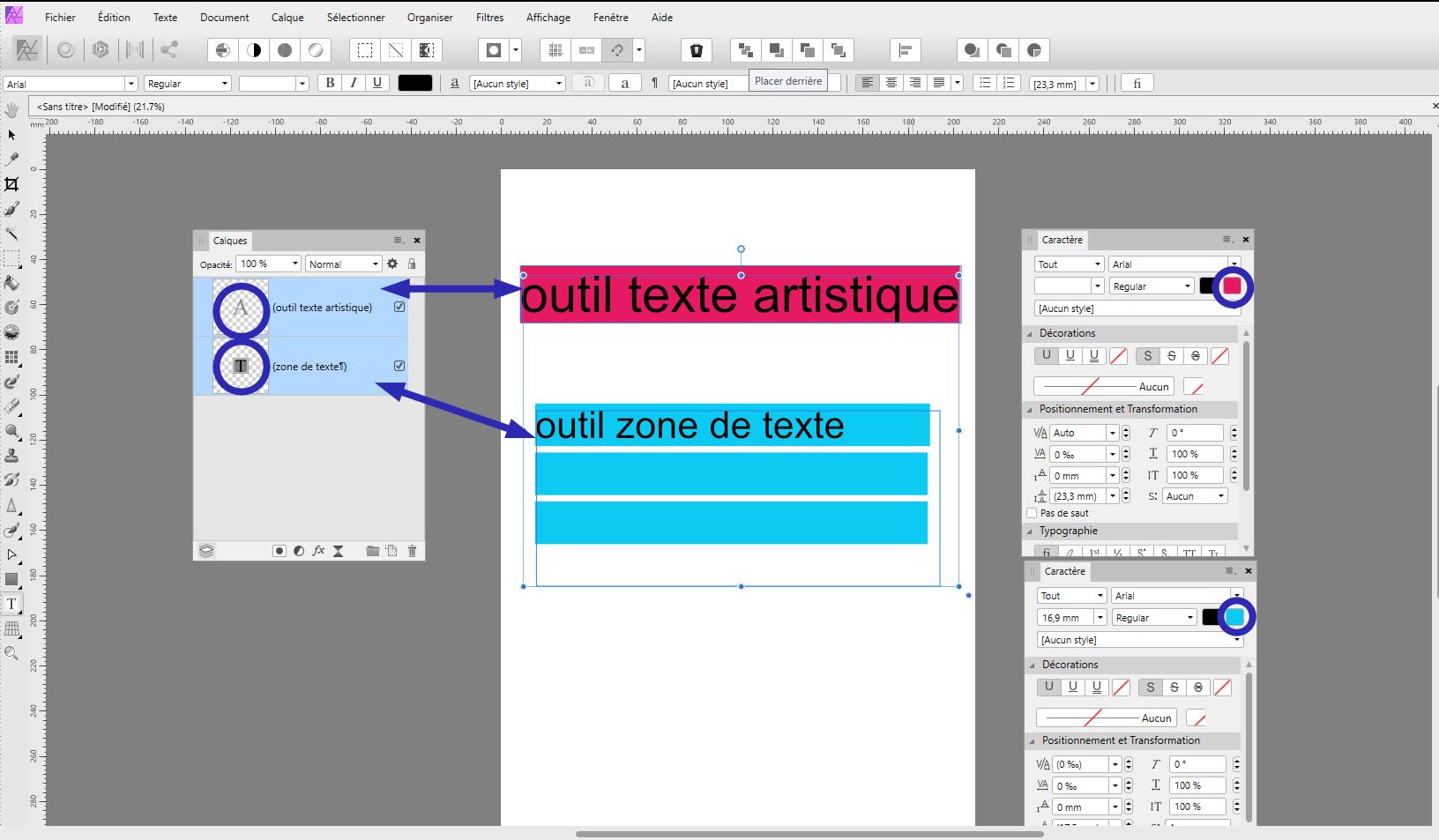Select the Move tool arrow
The width and height of the screenshot is (1439, 840).
[11, 135]
